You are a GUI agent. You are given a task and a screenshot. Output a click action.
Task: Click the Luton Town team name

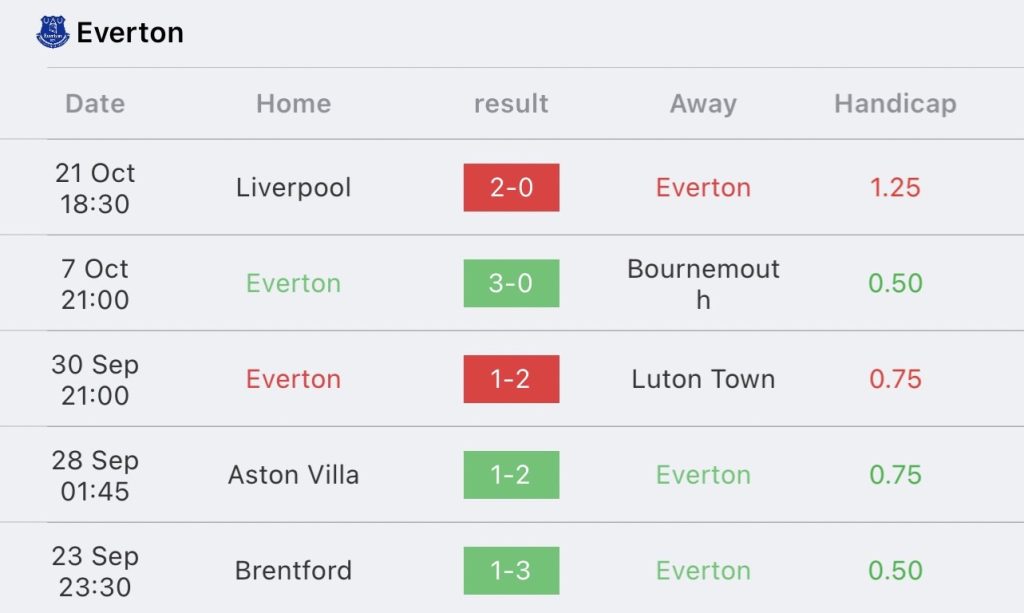(703, 379)
